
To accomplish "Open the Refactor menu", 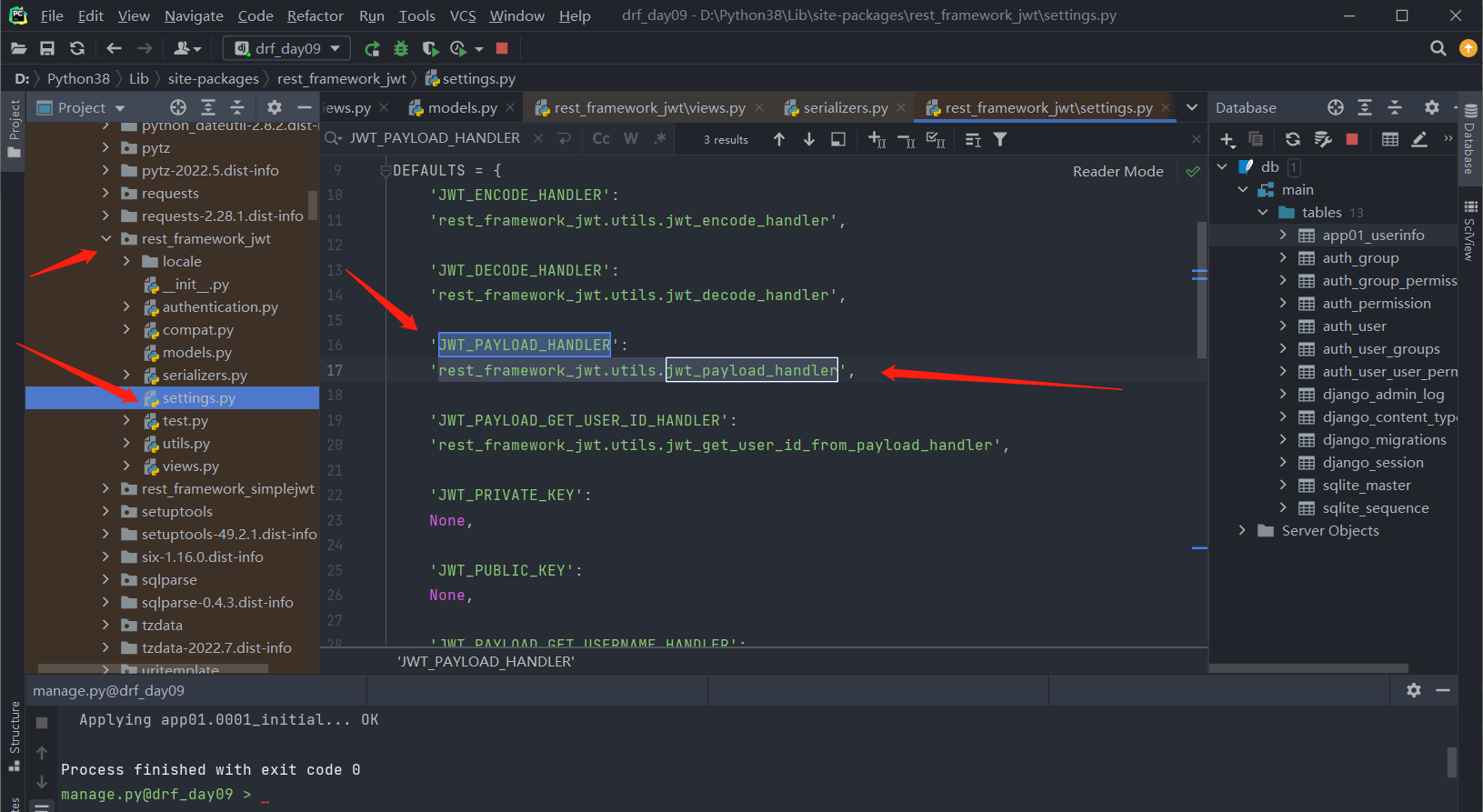I will coord(316,15).
